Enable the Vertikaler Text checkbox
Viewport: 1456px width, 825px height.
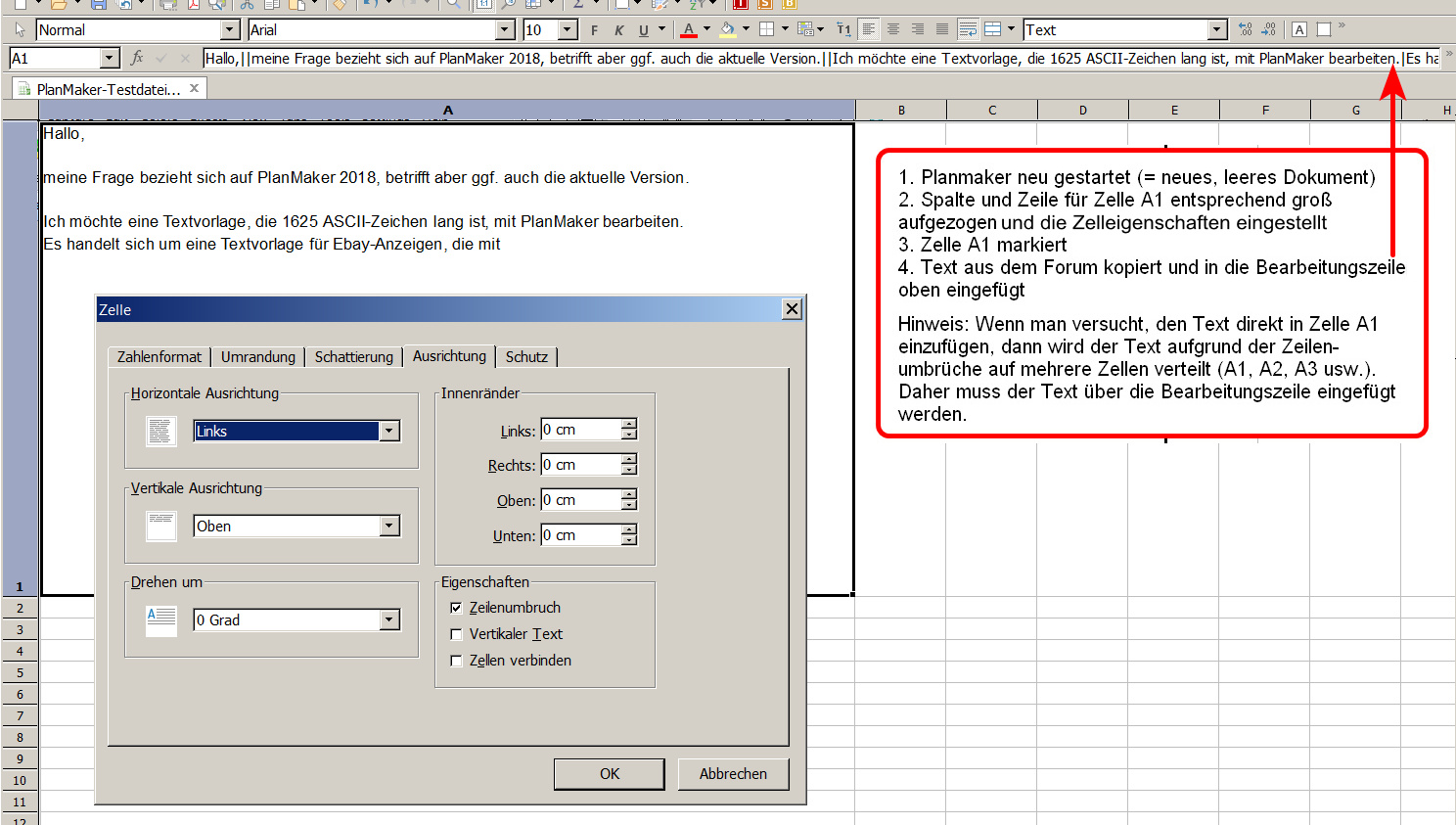click(456, 634)
